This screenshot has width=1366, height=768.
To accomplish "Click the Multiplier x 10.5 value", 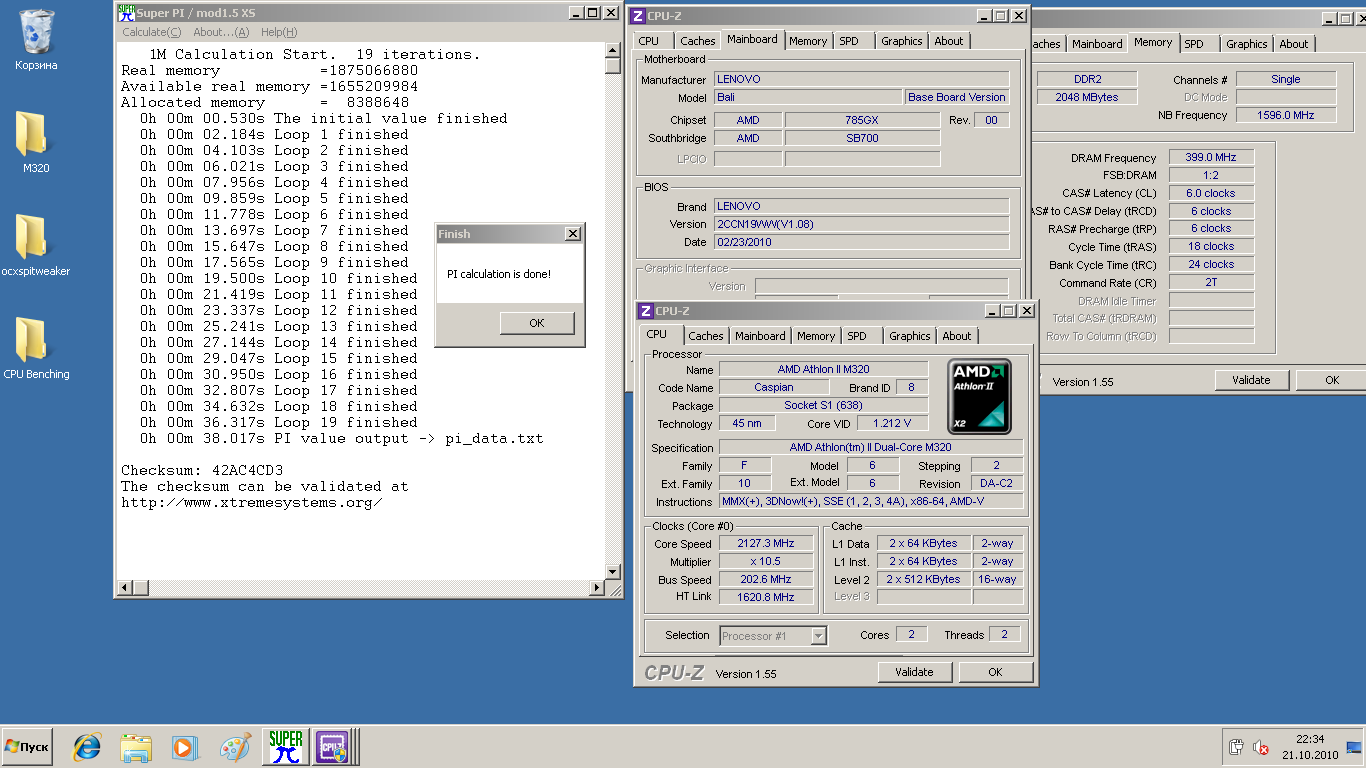I will pos(766,562).
